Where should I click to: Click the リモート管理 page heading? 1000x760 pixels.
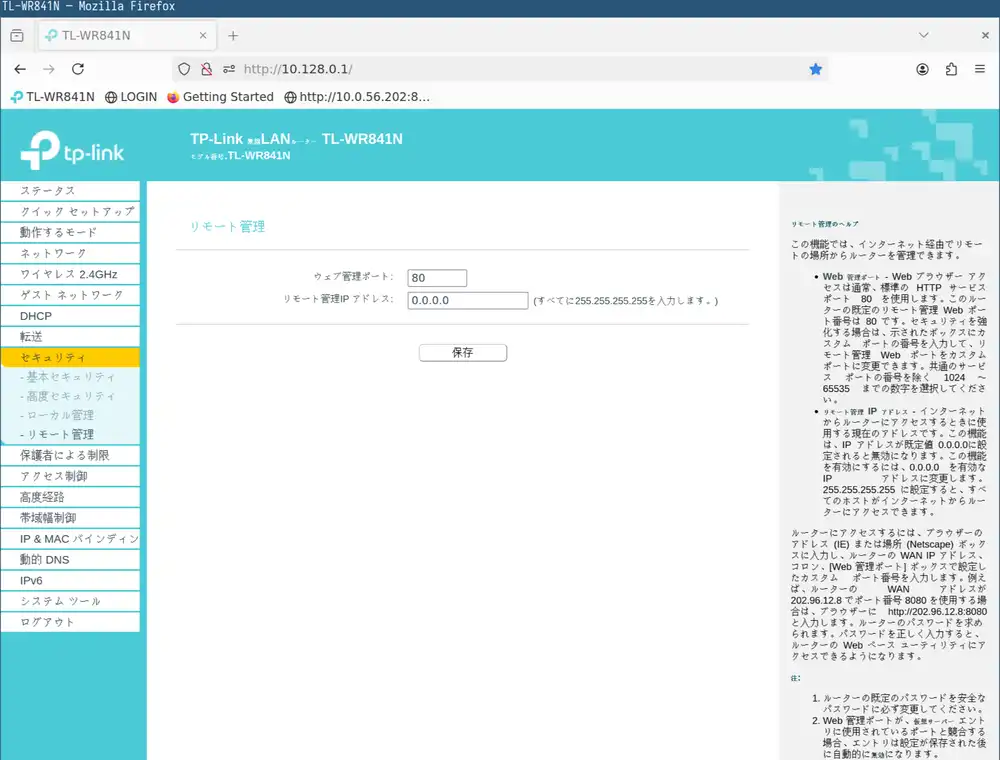(227, 226)
